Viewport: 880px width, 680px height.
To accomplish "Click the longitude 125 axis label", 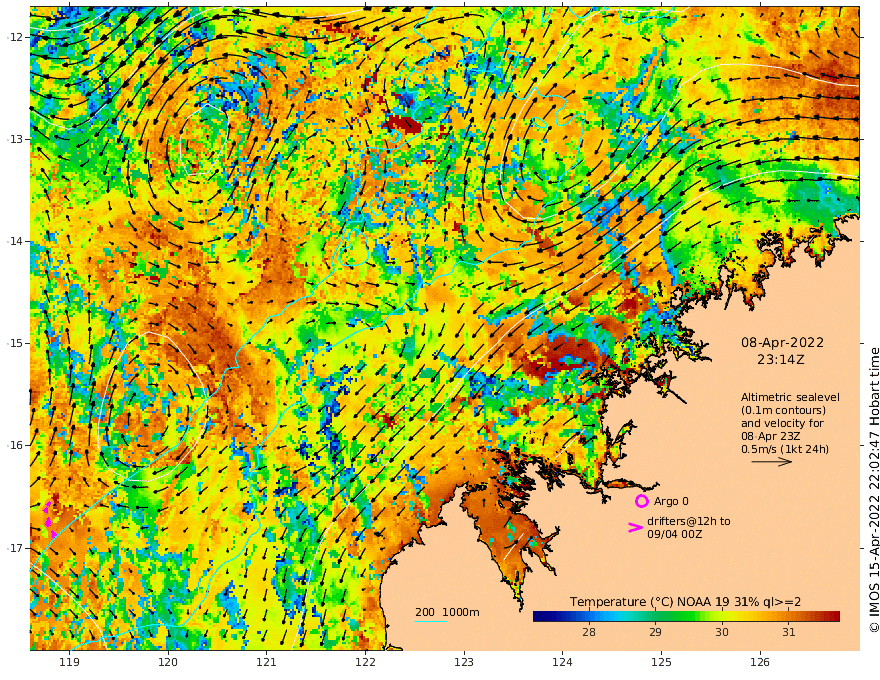I will pos(661,662).
